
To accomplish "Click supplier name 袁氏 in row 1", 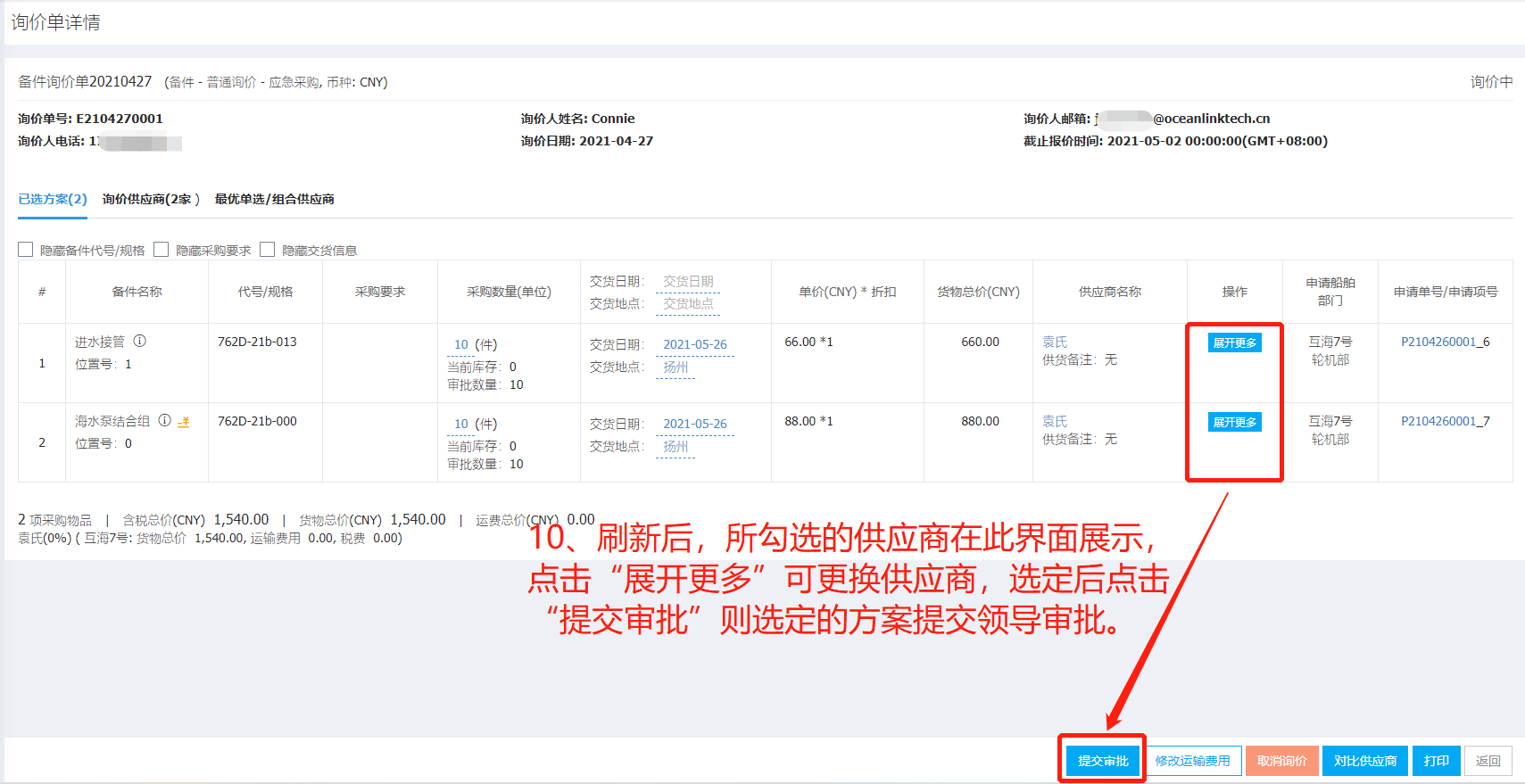I will click(1055, 342).
